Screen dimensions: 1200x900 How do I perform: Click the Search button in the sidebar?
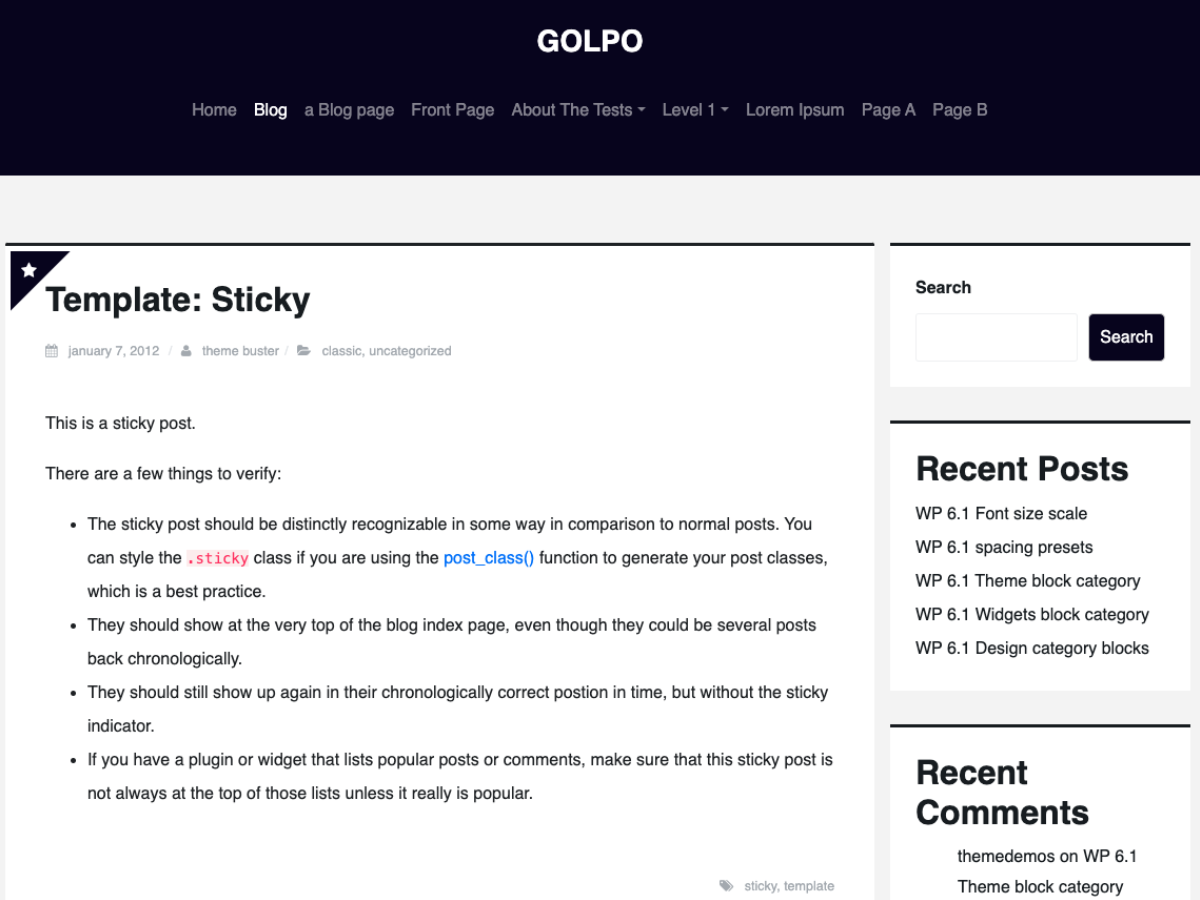[x=1126, y=337]
